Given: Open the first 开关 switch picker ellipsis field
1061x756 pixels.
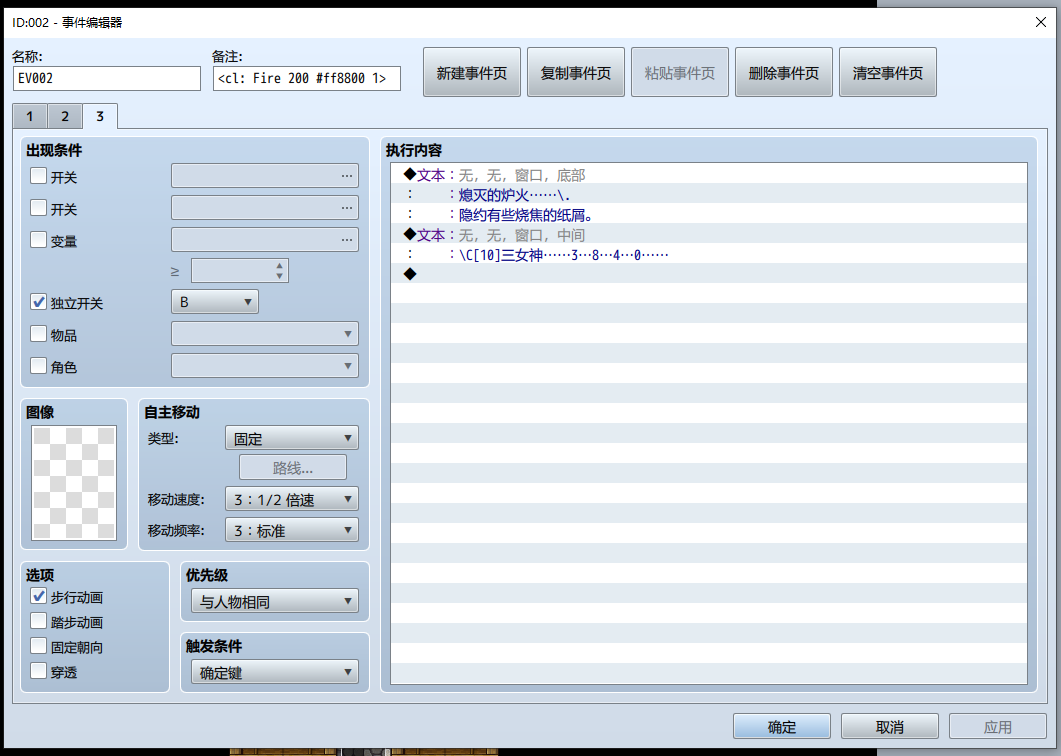Looking at the screenshot, I should point(265,176).
